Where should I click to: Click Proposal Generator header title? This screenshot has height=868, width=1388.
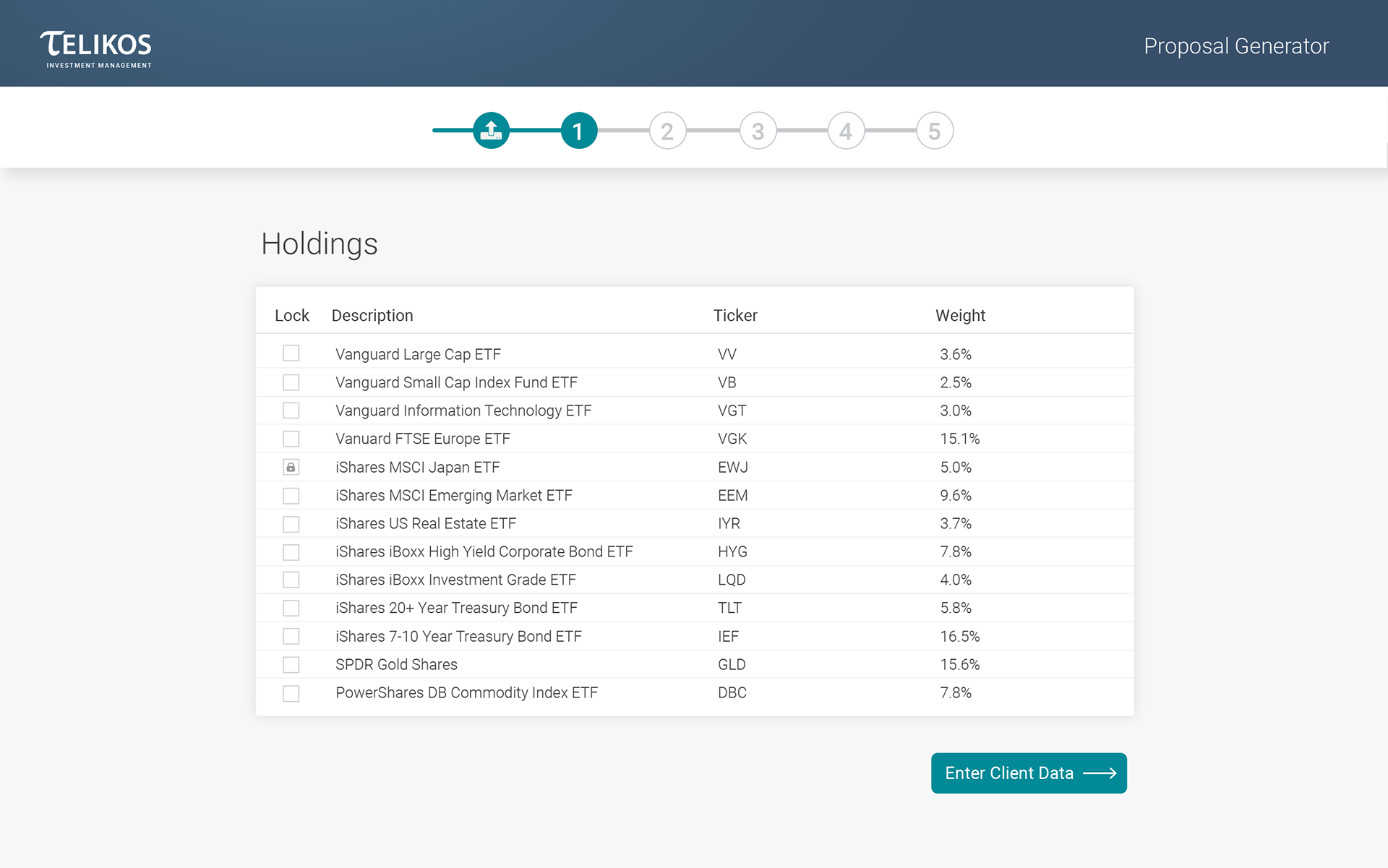click(1235, 46)
